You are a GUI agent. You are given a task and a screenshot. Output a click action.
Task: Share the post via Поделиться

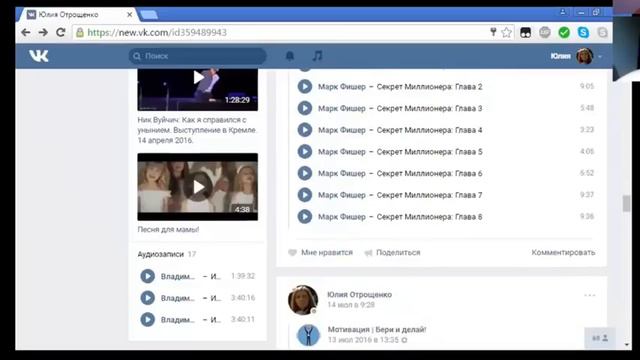coord(392,253)
